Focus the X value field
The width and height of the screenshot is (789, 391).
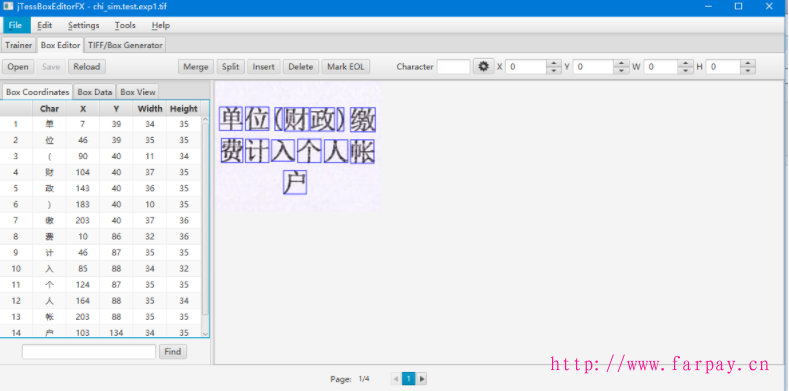click(526, 66)
